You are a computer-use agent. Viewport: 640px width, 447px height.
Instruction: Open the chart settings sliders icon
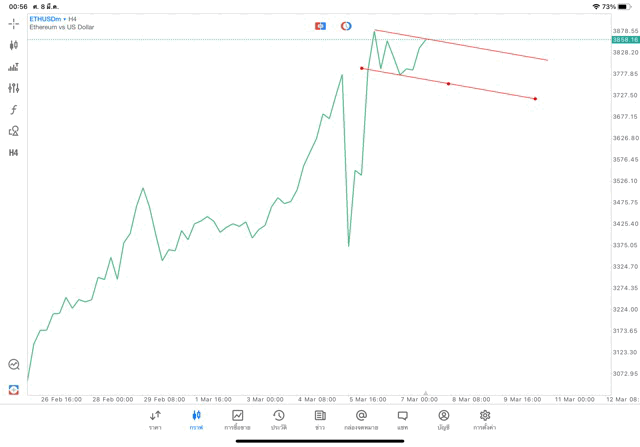click(14, 88)
